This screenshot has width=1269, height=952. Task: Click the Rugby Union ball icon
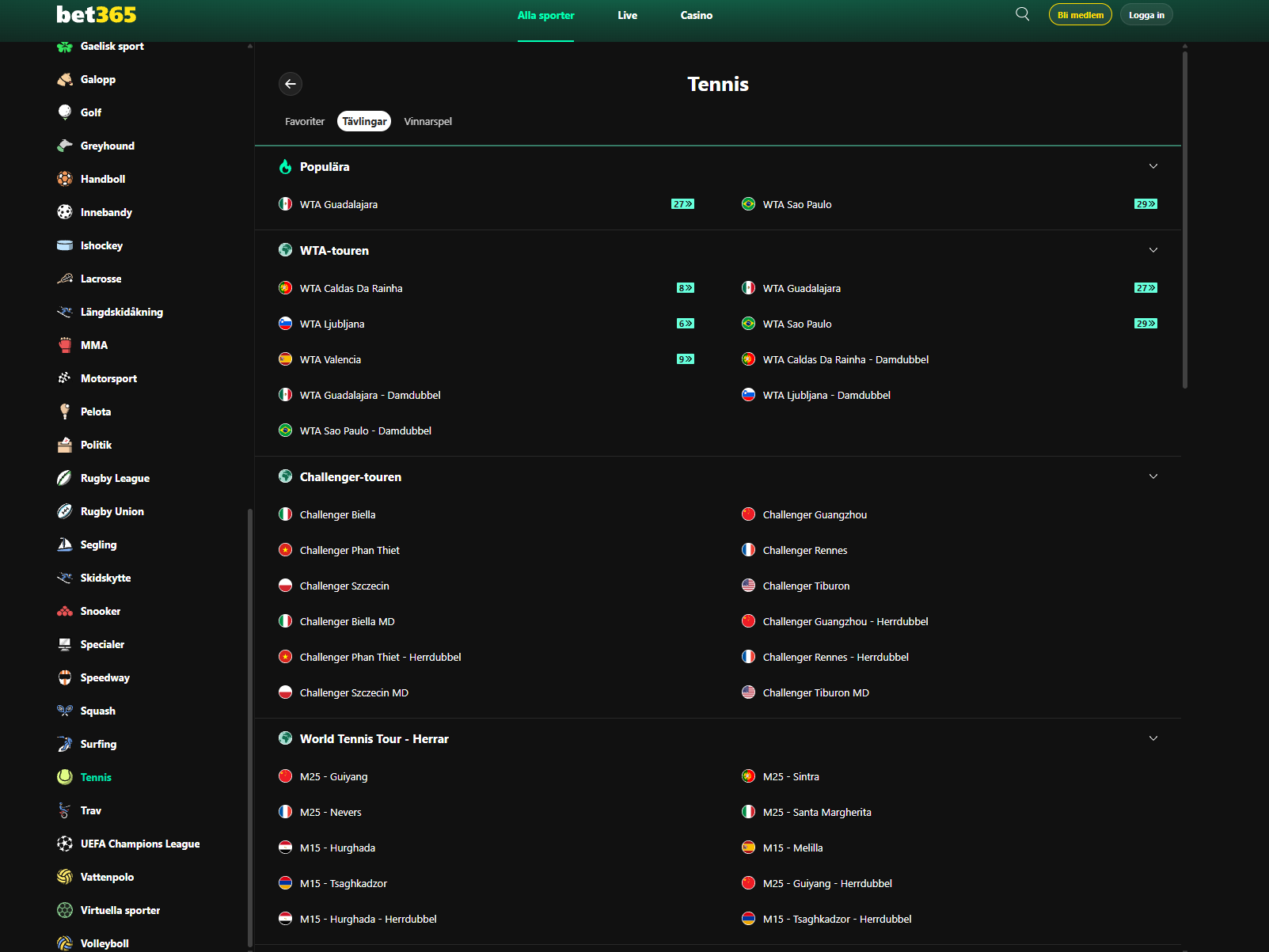pos(65,511)
